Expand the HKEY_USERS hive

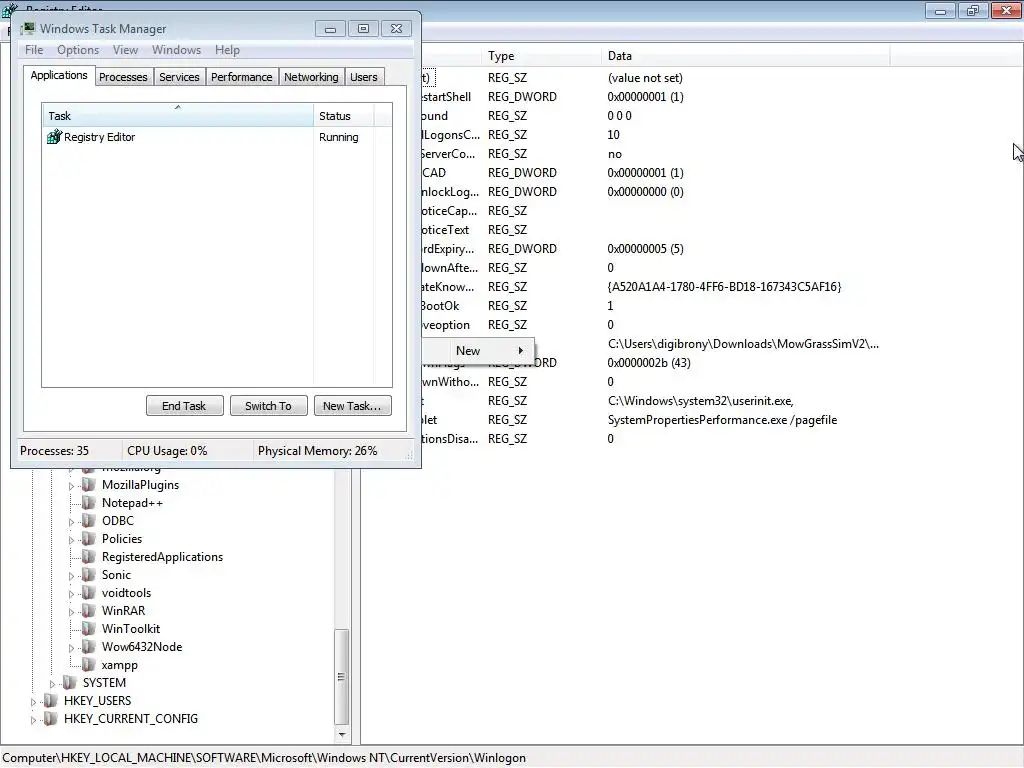click(33, 702)
